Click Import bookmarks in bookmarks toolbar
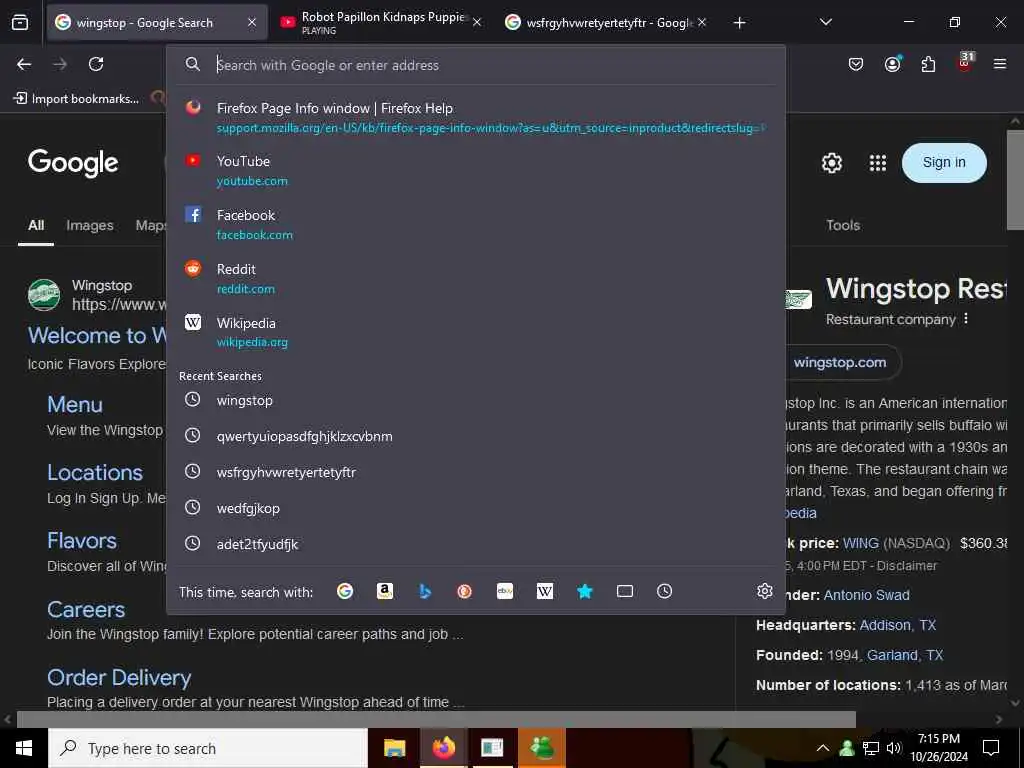The width and height of the screenshot is (1024, 768). pos(76,99)
